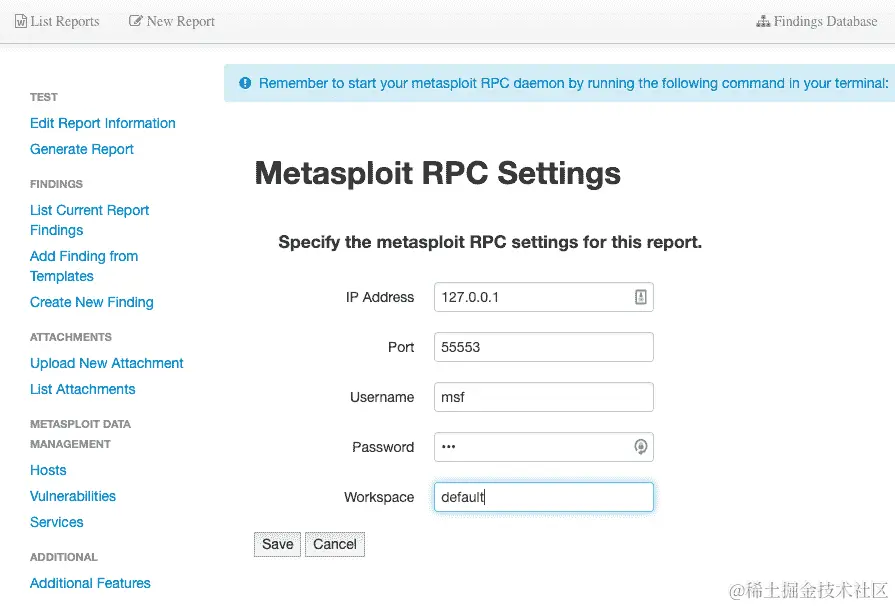Focus the Port input field

(x=543, y=347)
